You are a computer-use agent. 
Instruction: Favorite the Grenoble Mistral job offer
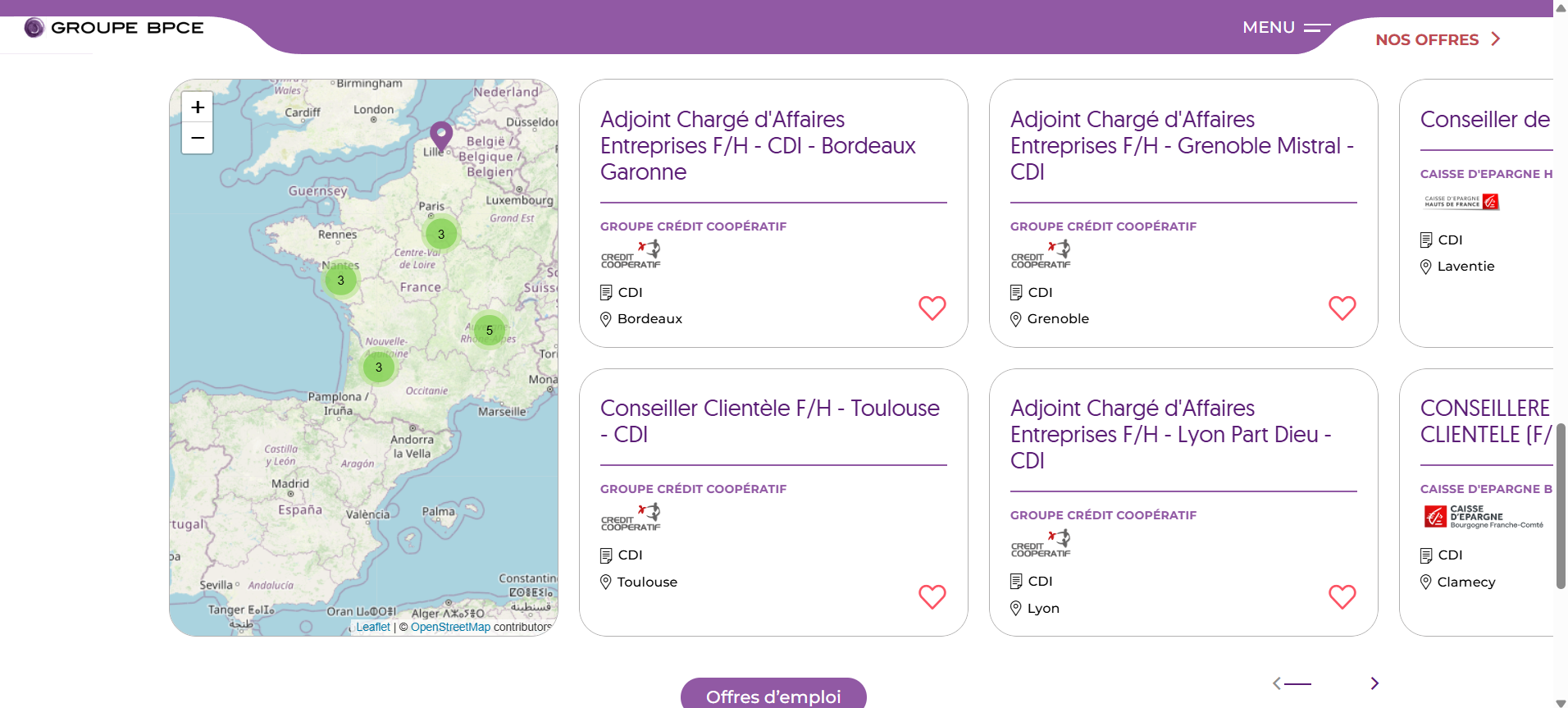point(1342,308)
